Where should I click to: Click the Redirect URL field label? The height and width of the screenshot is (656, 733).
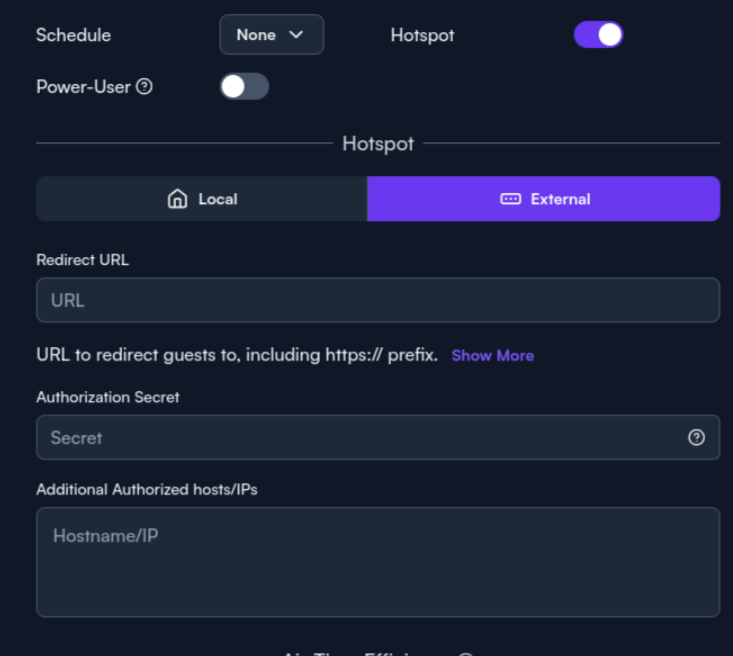(82, 260)
